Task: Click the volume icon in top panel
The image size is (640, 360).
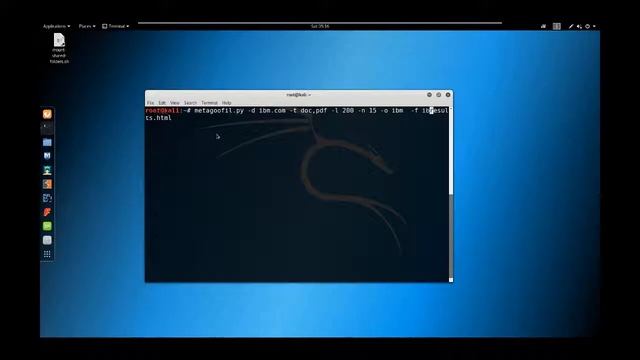Action: click(579, 26)
